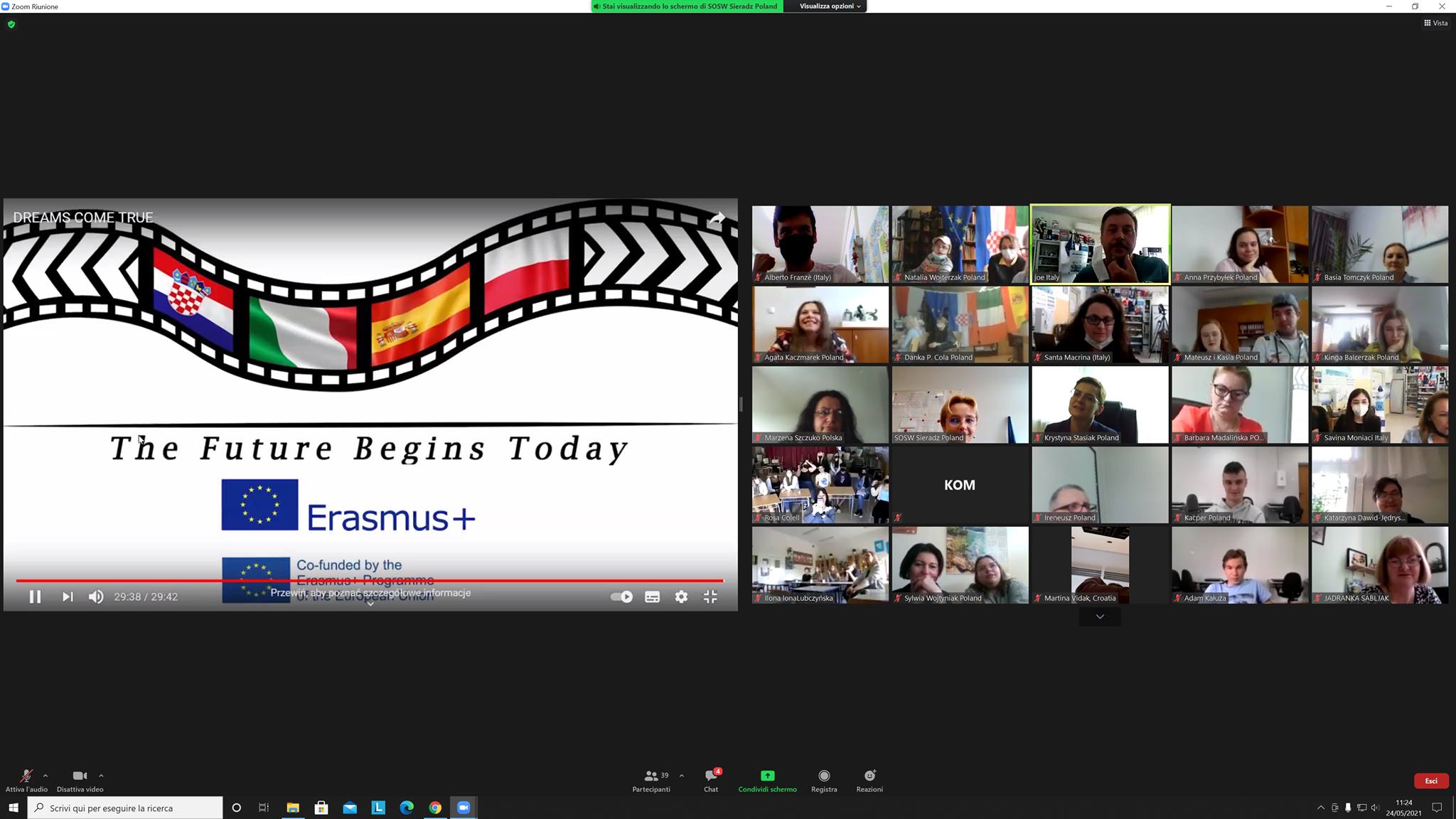Seek on the red video progress bar

pyautogui.click(x=370, y=581)
